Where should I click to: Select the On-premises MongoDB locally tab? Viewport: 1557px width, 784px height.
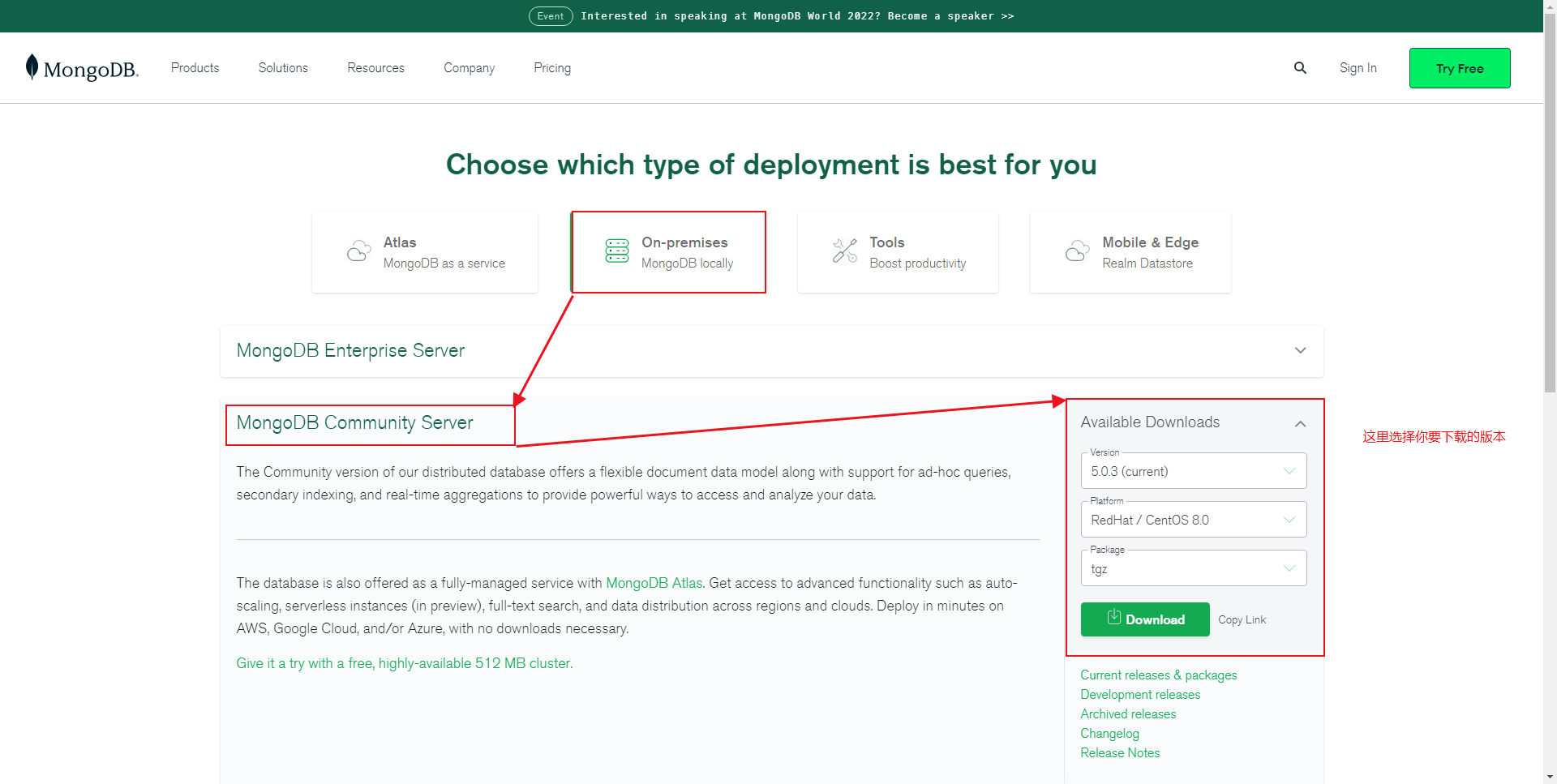pos(668,252)
